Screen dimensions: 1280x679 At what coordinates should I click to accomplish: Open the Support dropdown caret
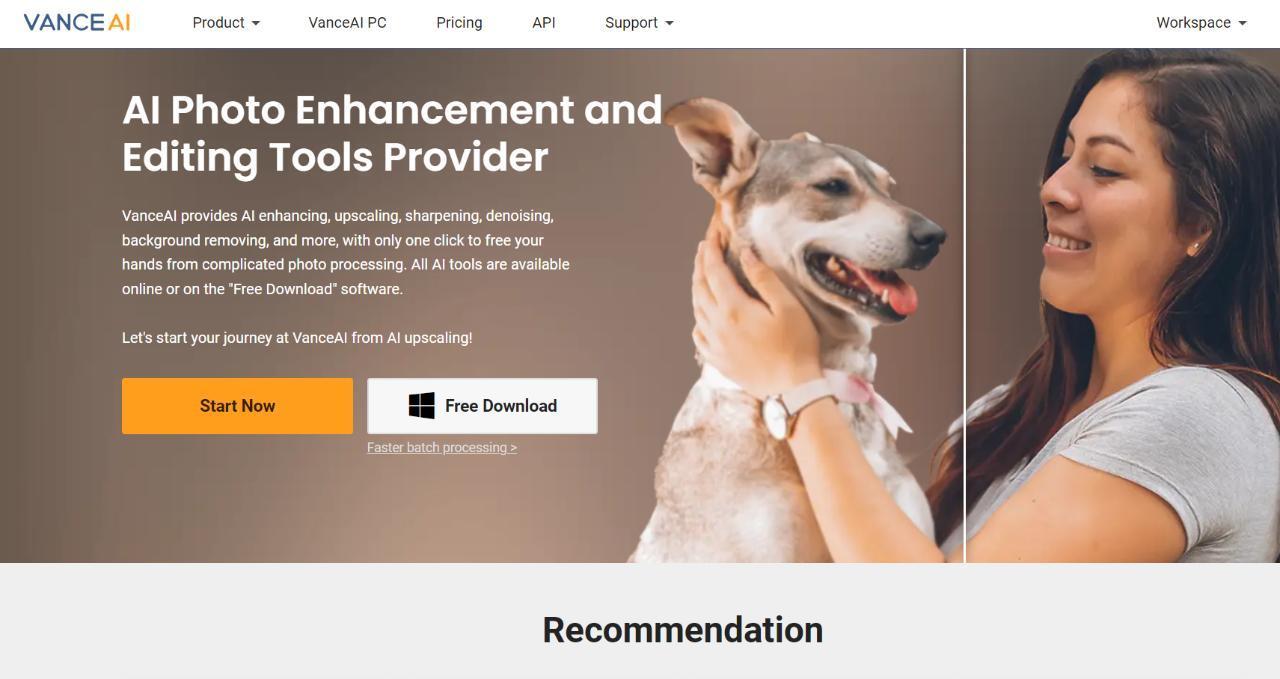[x=669, y=23]
